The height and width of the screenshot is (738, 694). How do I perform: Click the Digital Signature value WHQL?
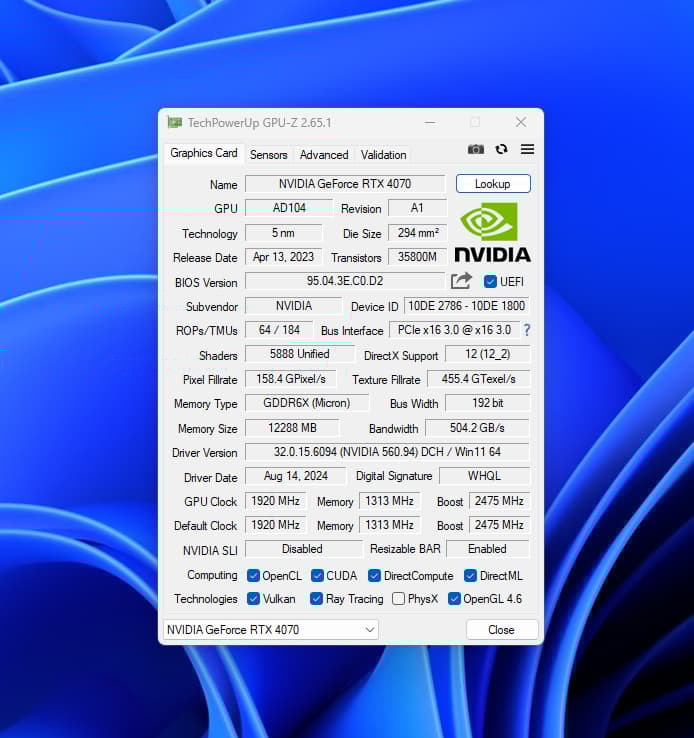(484, 476)
